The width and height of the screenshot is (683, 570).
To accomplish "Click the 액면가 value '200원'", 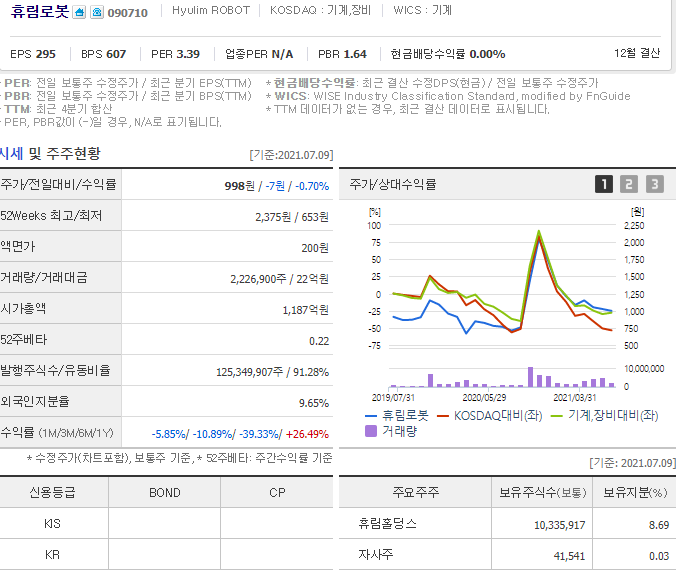I will (315, 248).
